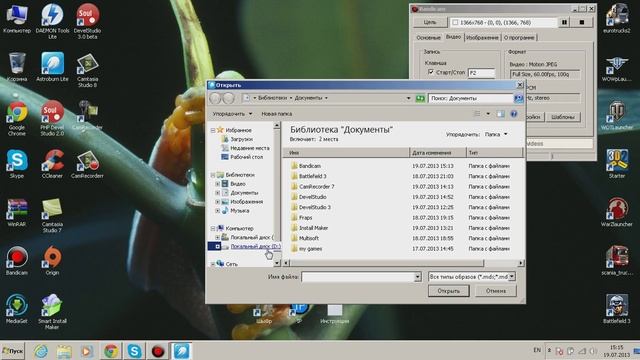This screenshot has width=640, height=360.
Task: Open the О программе tab in Bandicam
Action: (x=519, y=38)
